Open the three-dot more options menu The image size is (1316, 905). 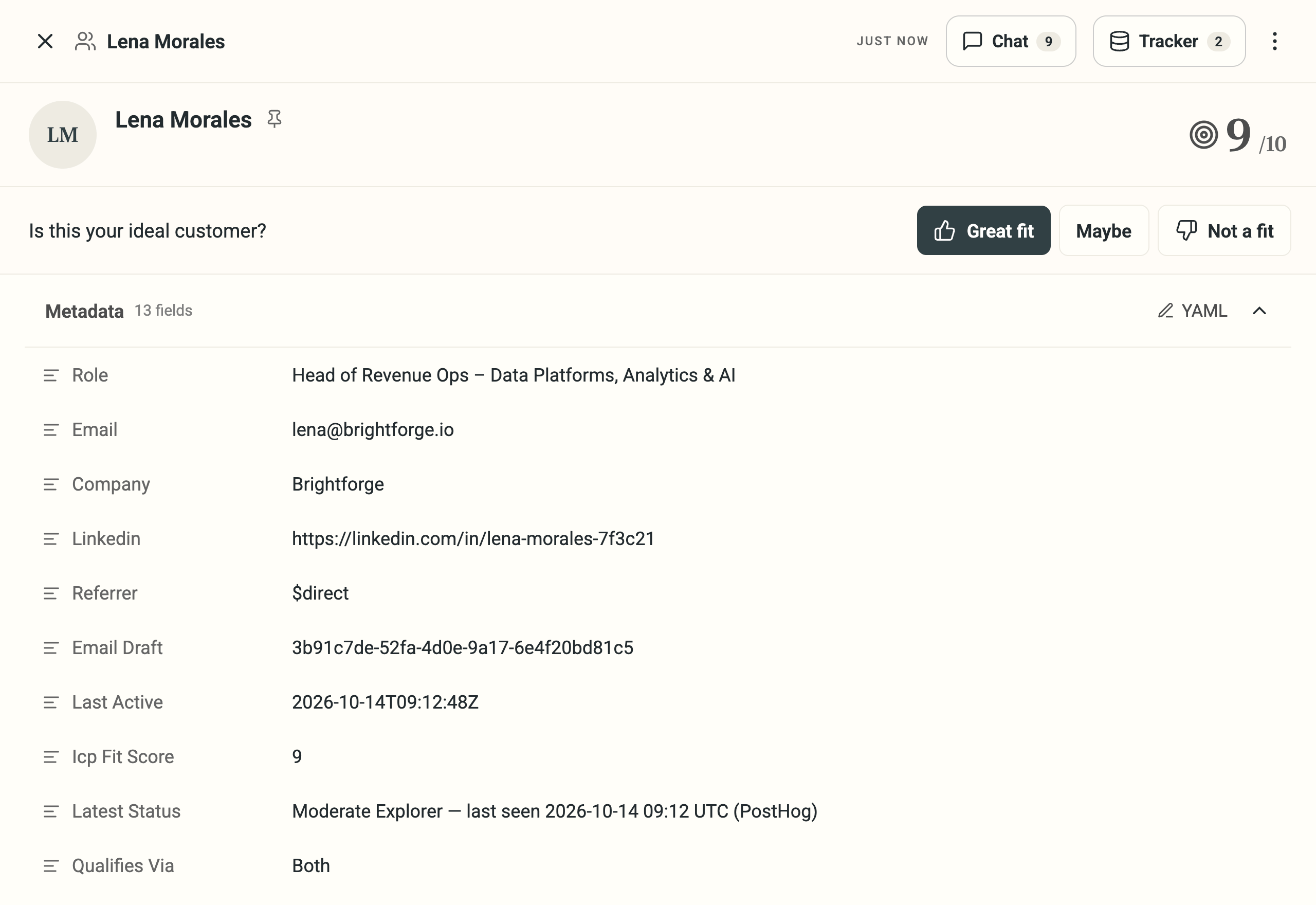[x=1275, y=42]
